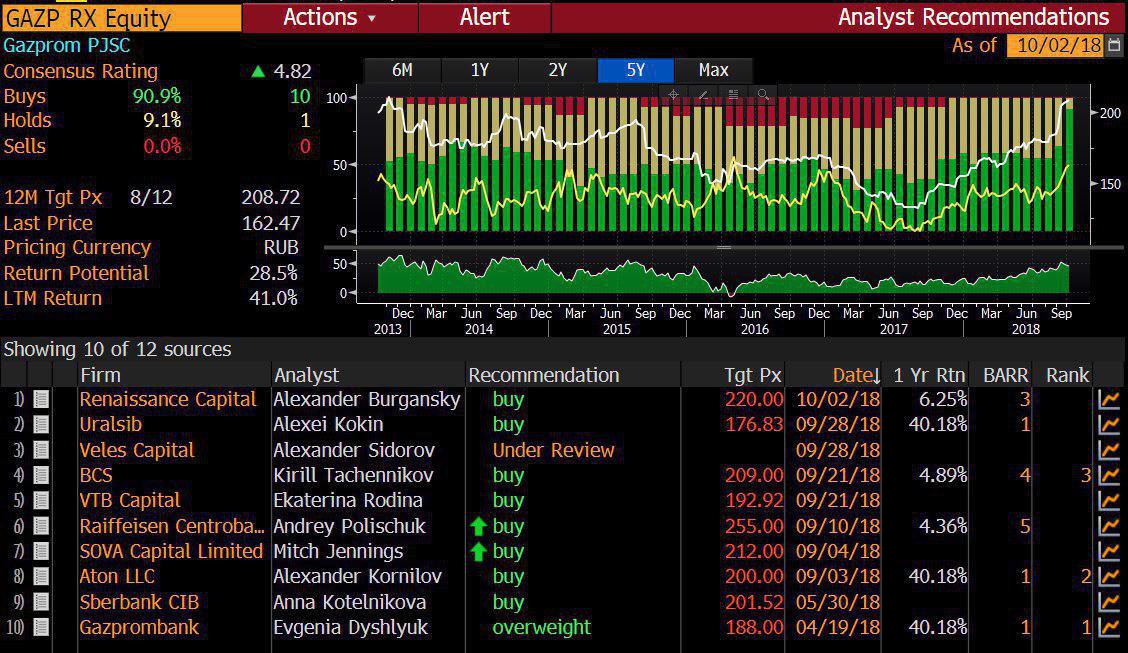Viewport: 1128px width, 653px height.
Task: Open the SOVA Capital Limited firm link
Action: pyautogui.click(x=171, y=552)
